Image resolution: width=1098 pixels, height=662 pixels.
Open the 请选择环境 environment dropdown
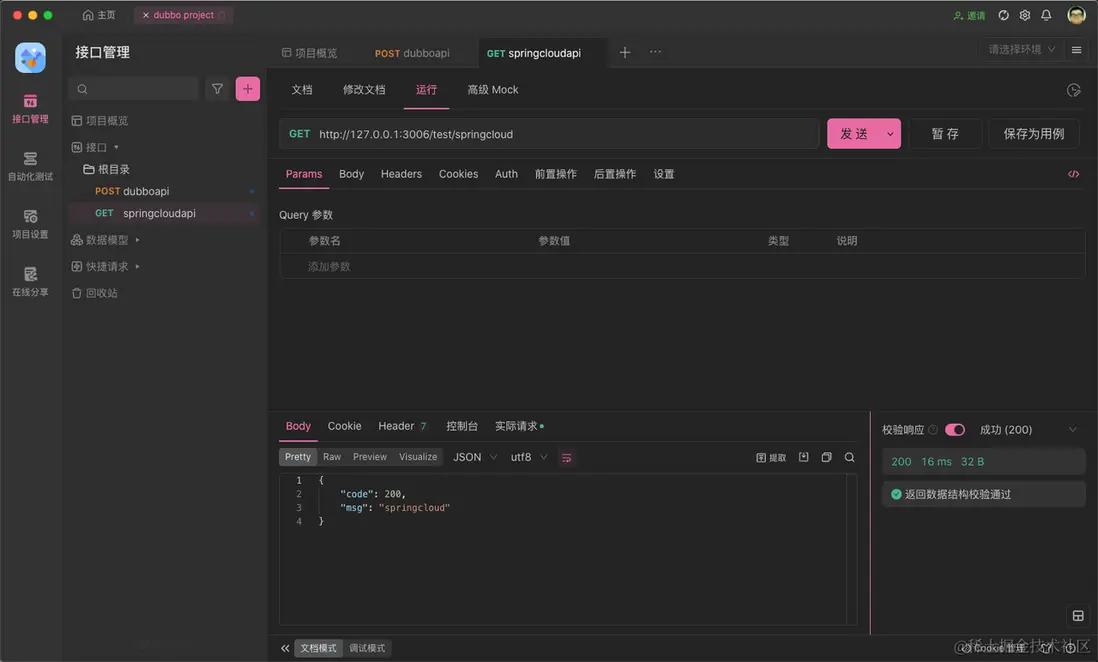tap(1021, 50)
